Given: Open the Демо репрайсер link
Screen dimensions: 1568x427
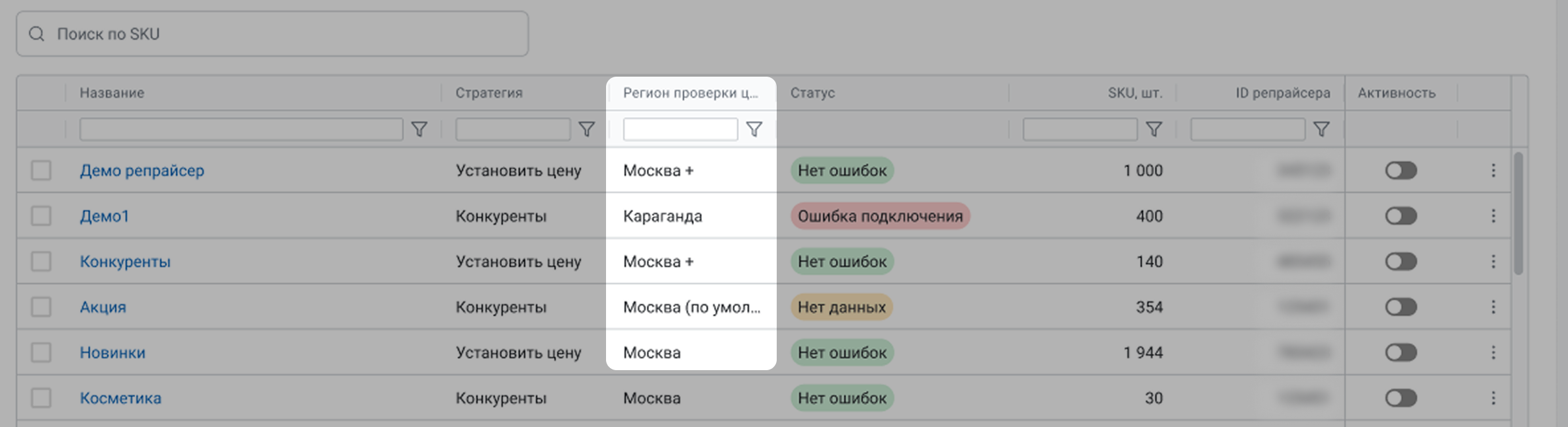Looking at the screenshot, I should point(142,171).
